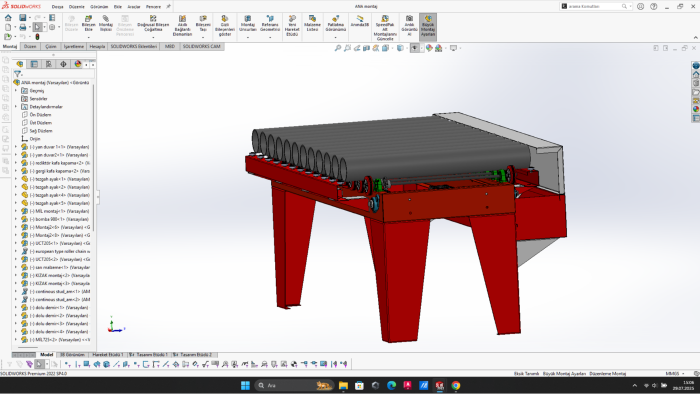Open Doğrusal Bileşen Çoğaltma tool

(x=153, y=24)
